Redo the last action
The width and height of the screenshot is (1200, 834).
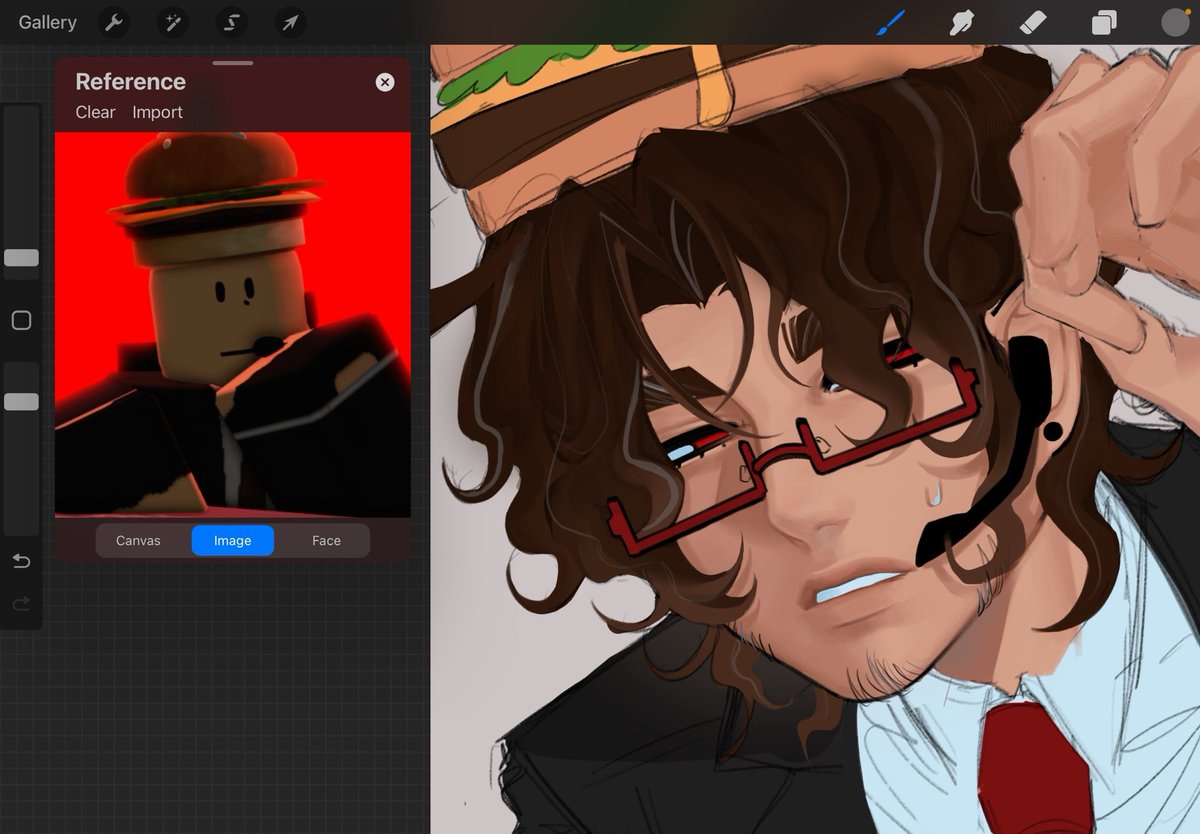tap(21, 603)
